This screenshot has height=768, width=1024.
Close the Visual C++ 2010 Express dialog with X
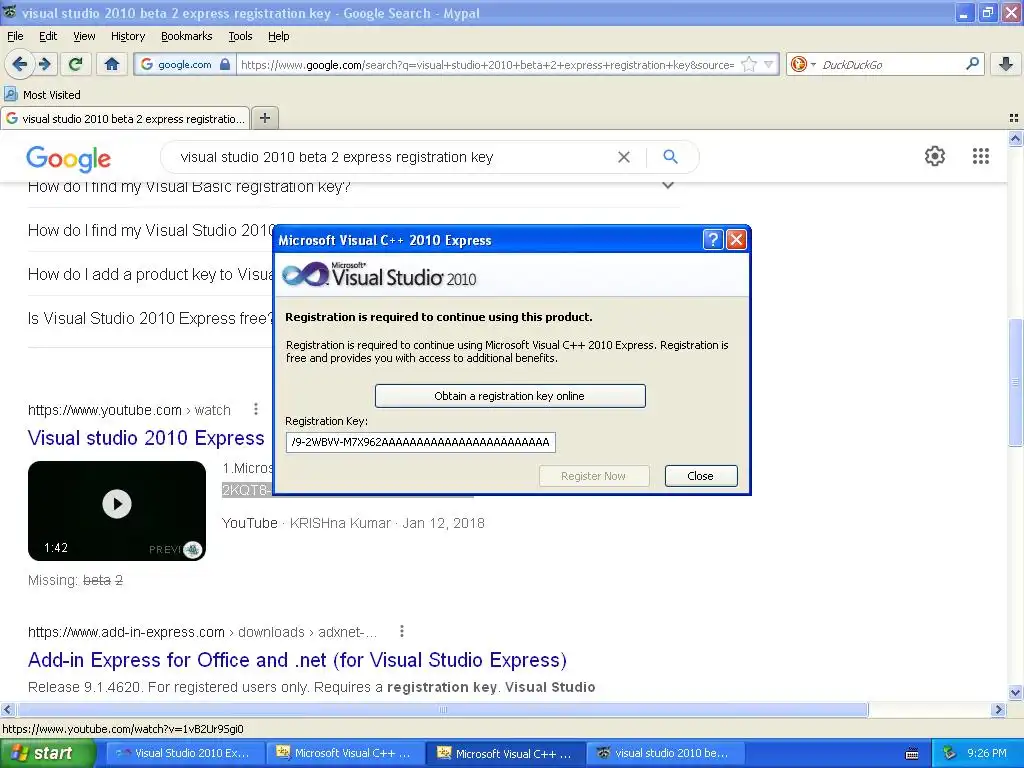(x=736, y=240)
